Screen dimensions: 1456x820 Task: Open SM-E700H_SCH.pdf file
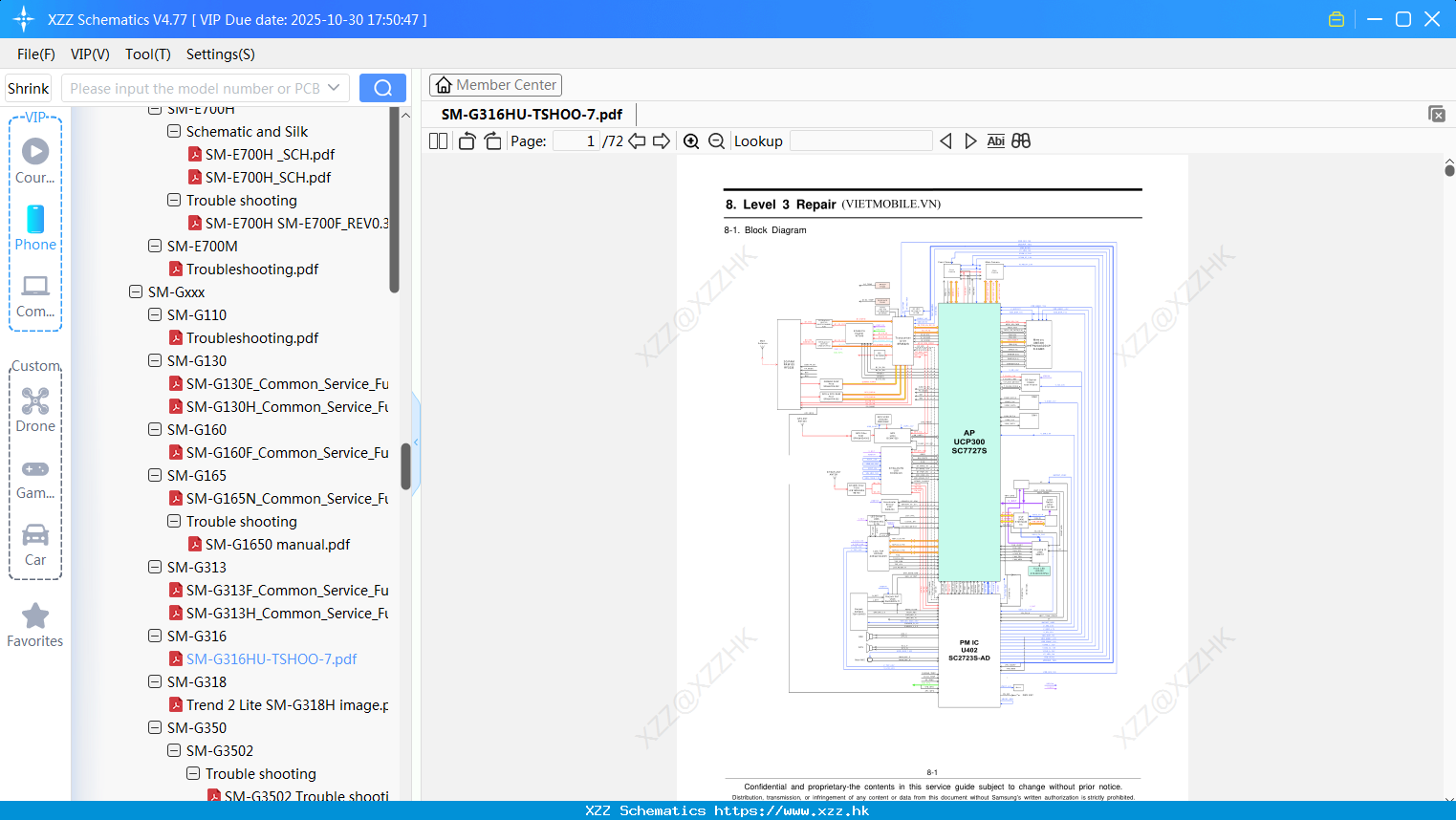click(x=268, y=177)
